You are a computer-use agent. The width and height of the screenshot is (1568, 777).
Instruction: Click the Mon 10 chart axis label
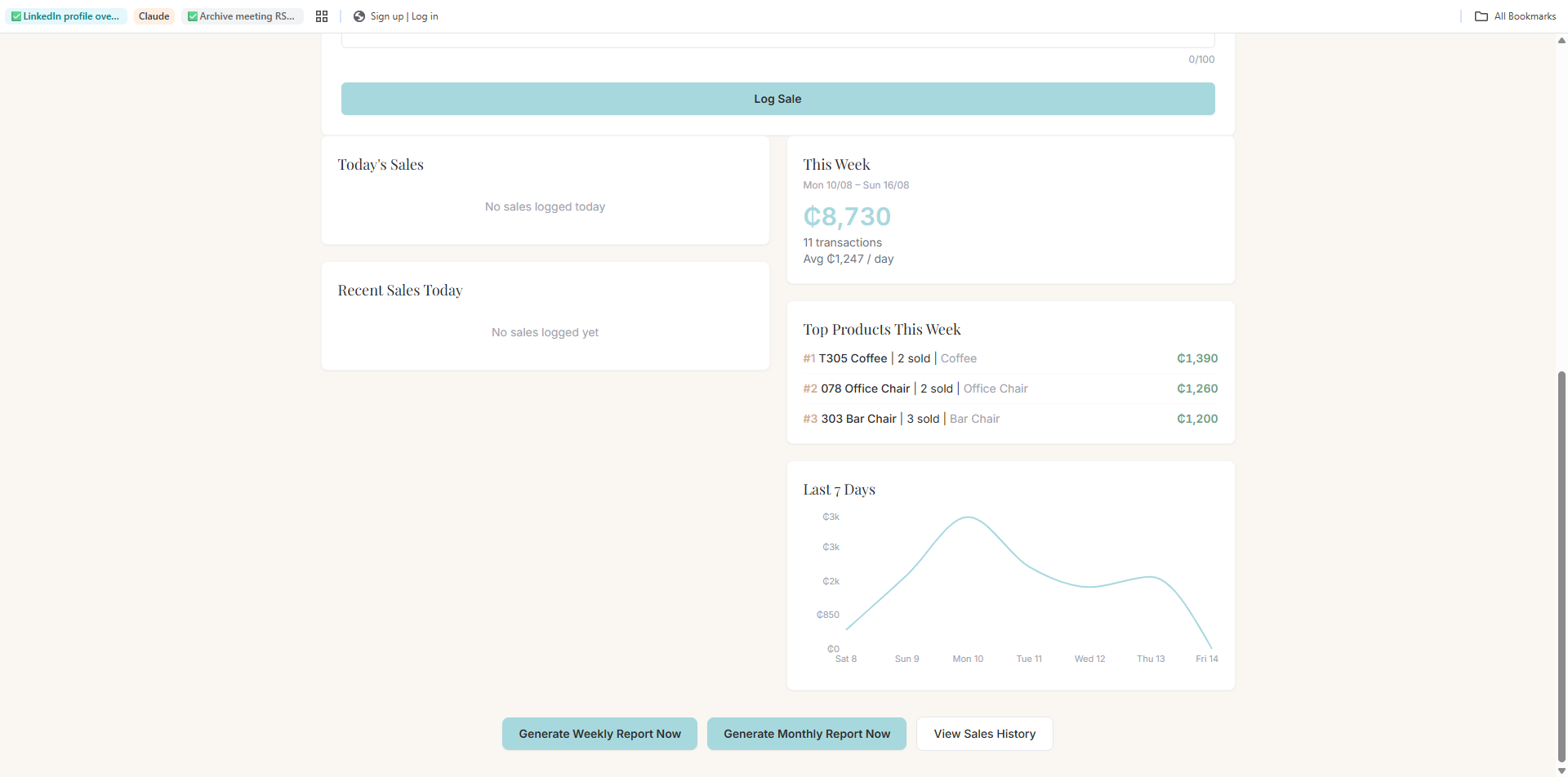968,659
